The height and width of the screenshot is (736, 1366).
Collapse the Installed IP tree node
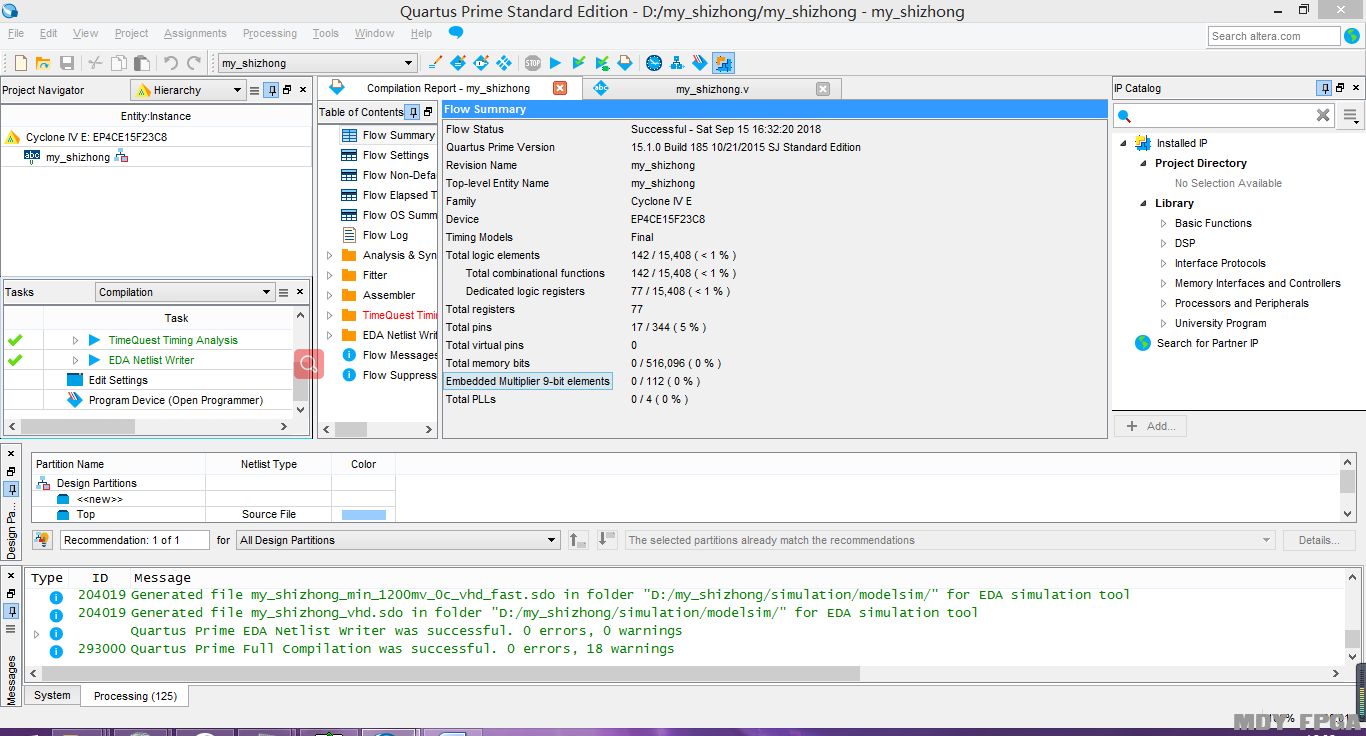click(1124, 143)
